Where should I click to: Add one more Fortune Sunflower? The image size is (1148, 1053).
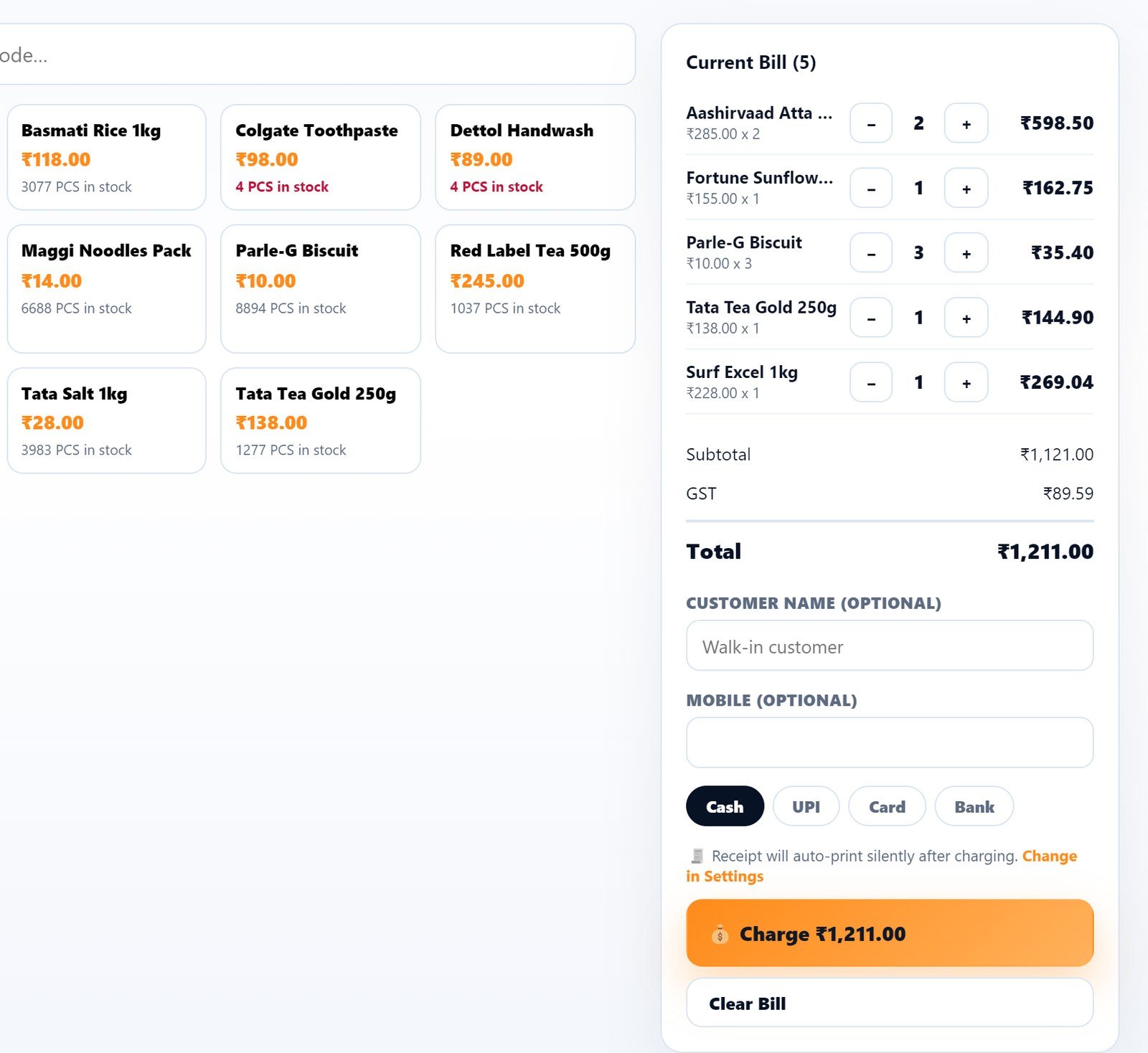pyautogui.click(x=966, y=188)
